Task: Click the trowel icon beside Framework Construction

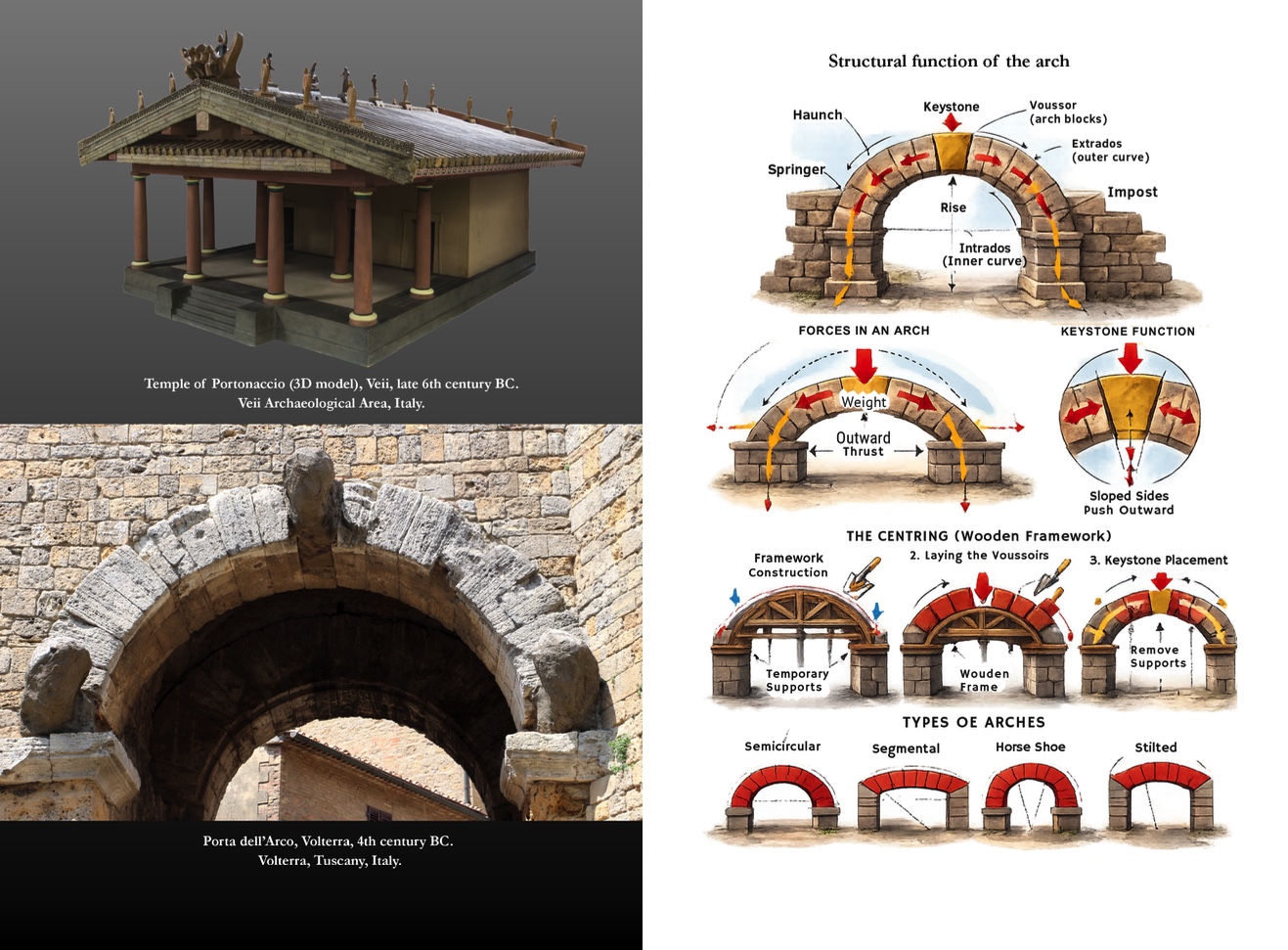Action: tap(860, 577)
